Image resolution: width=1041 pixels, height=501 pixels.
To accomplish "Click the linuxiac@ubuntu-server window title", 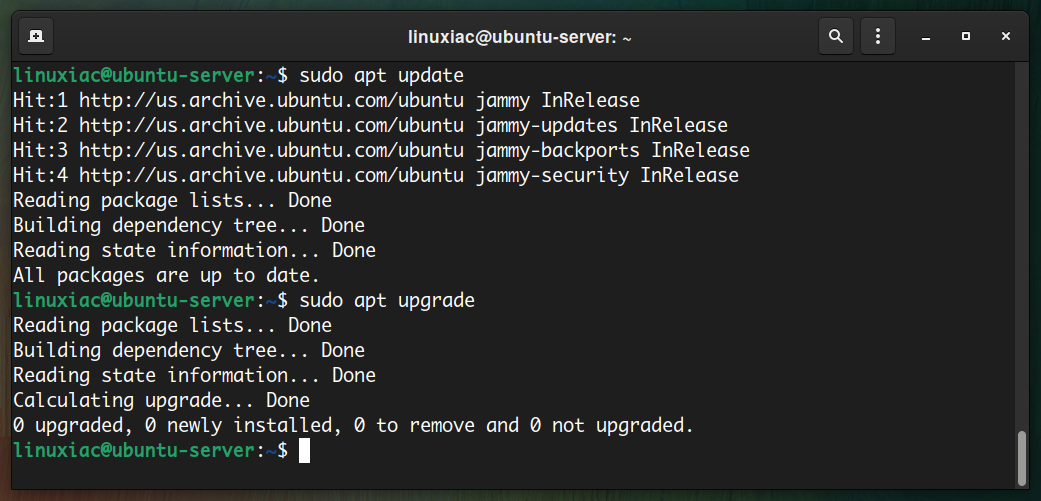I will 520,38.
